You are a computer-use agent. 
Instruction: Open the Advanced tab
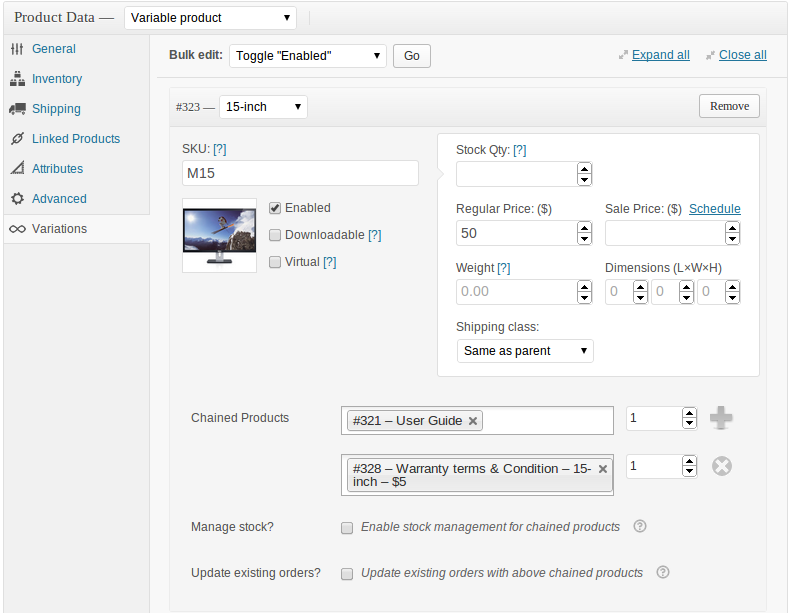tap(59, 198)
